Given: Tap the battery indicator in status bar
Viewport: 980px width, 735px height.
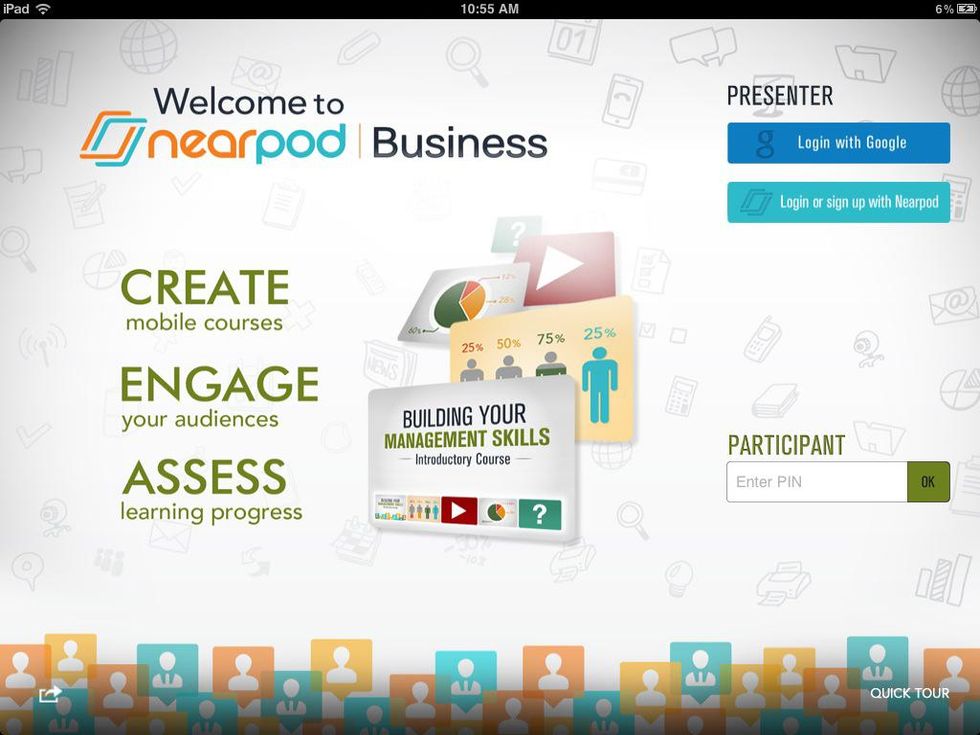Looking at the screenshot, I should pyautogui.click(x=965, y=9).
